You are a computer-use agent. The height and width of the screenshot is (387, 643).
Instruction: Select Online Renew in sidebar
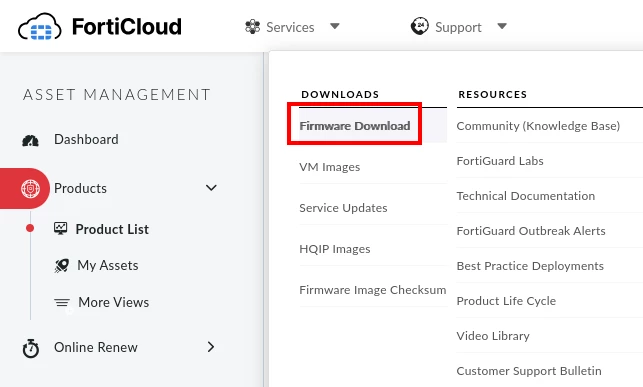(x=96, y=347)
